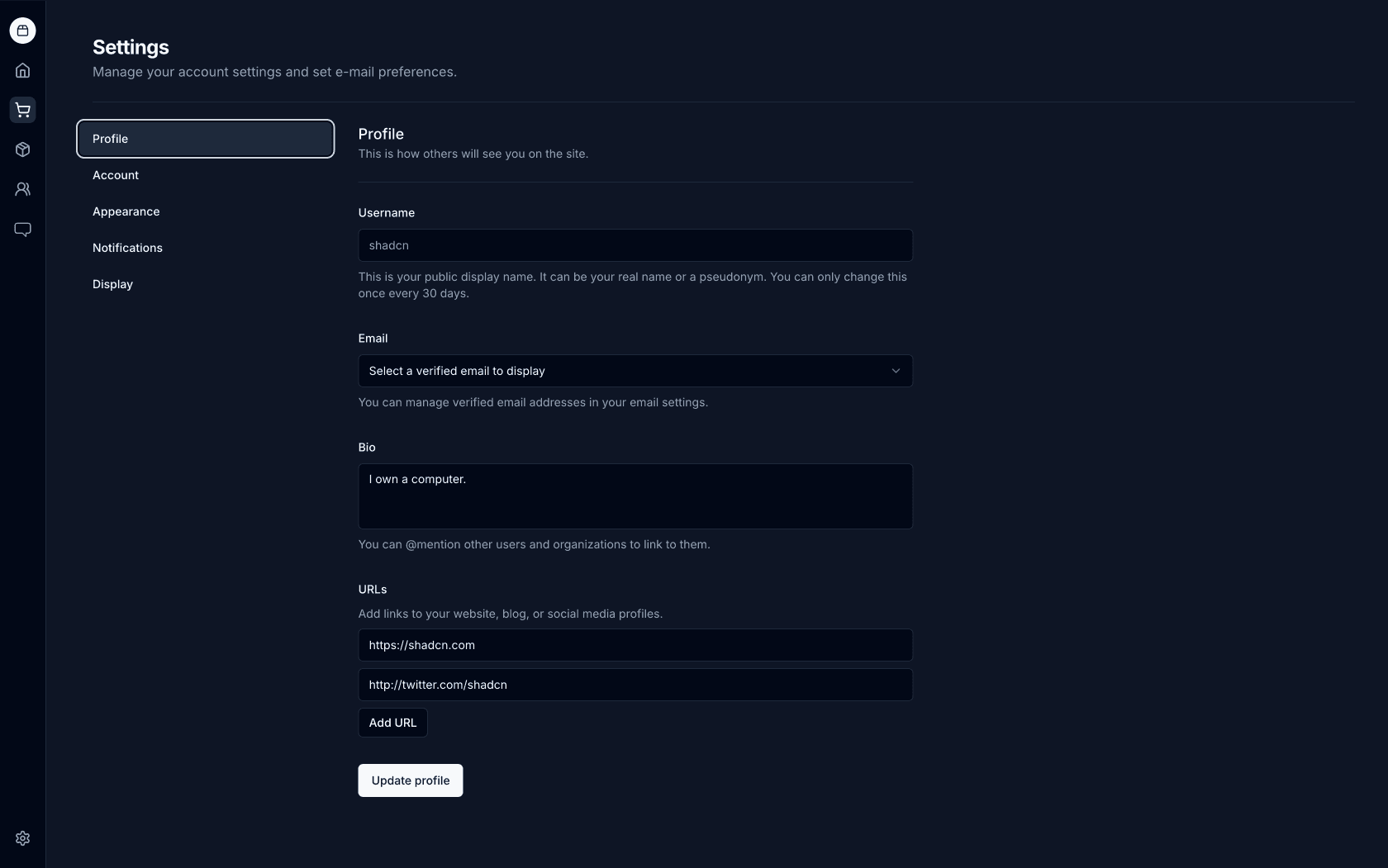Image resolution: width=1388 pixels, height=868 pixels.
Task: Click into the Bio text area
Action: (635, 496)
